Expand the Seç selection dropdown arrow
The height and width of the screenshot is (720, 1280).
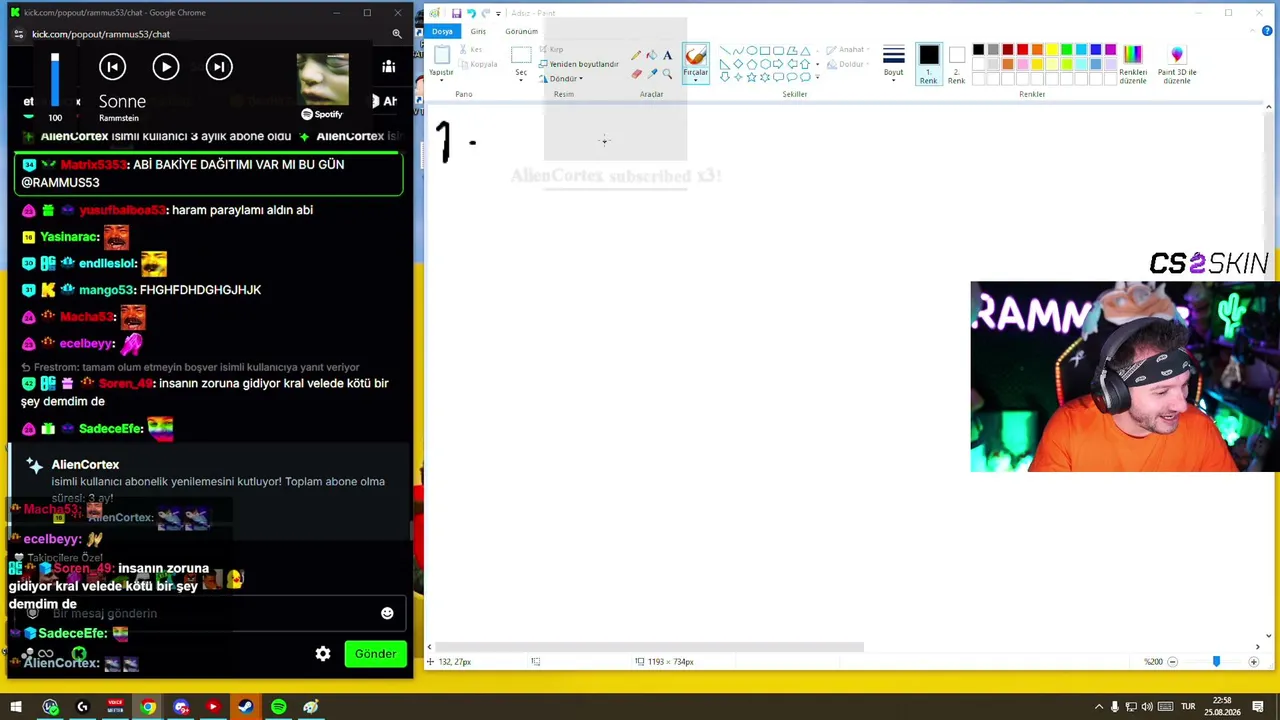(x=521, y=78)
